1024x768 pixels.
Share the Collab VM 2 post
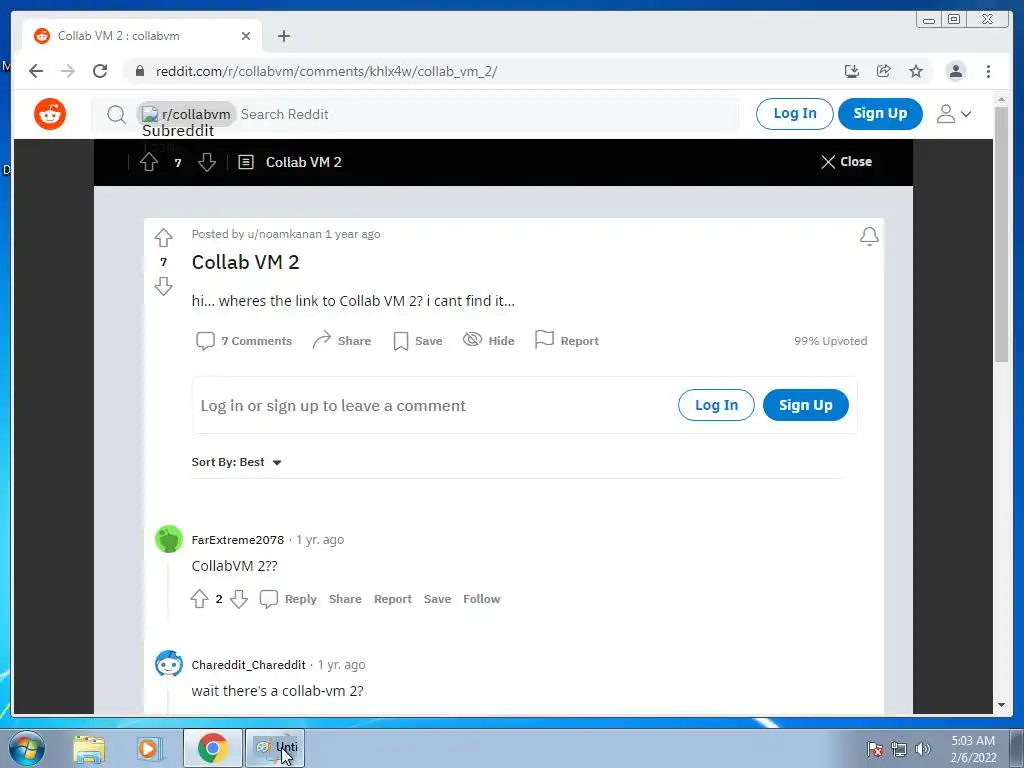pos(342,341)
